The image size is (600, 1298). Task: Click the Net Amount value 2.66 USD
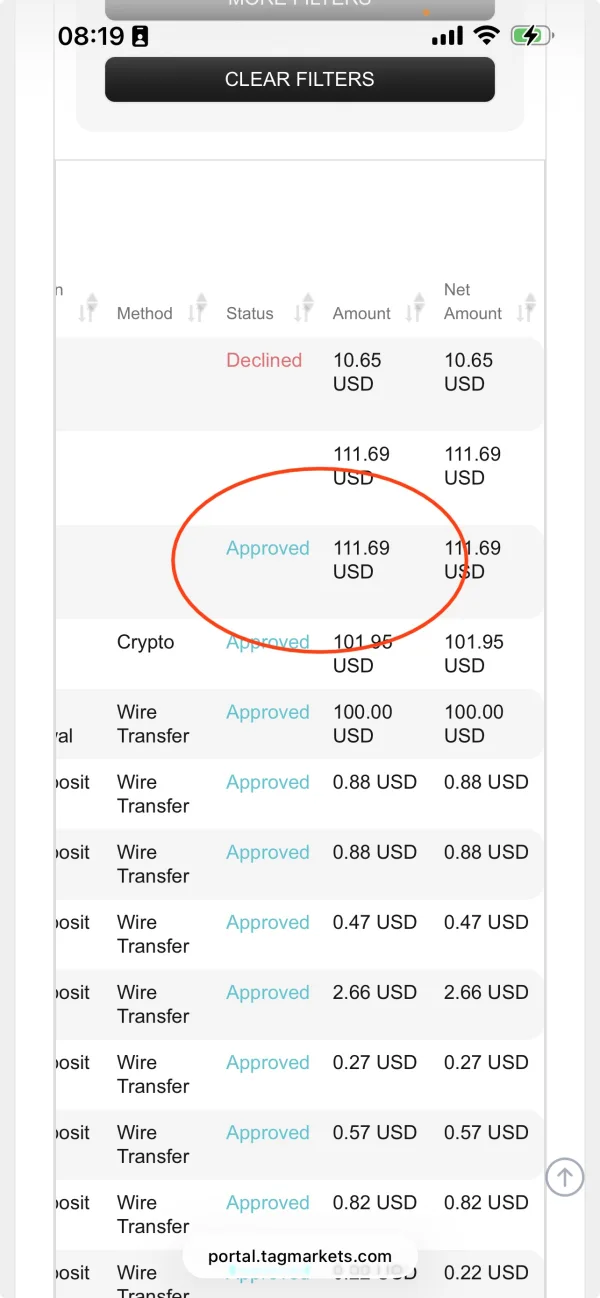(x=486, y=992)
